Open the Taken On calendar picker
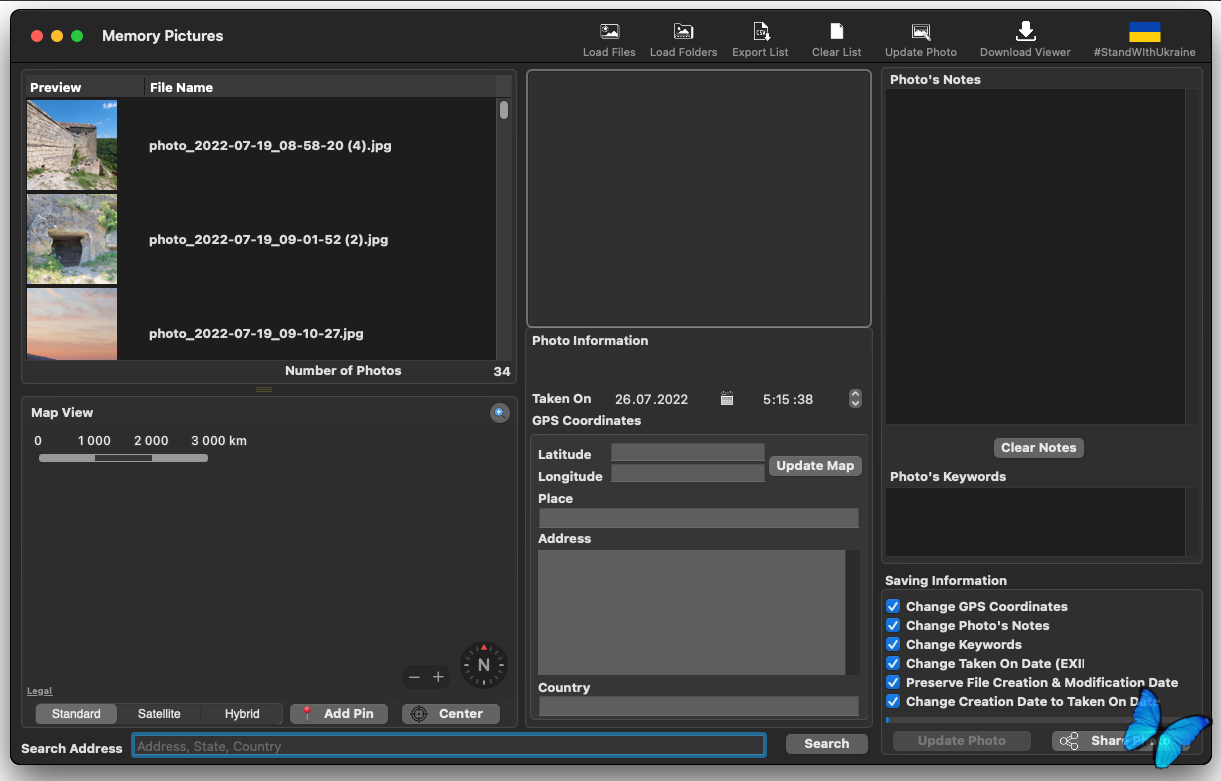This screenshot has height=781, width=1221. coord(727,399)
